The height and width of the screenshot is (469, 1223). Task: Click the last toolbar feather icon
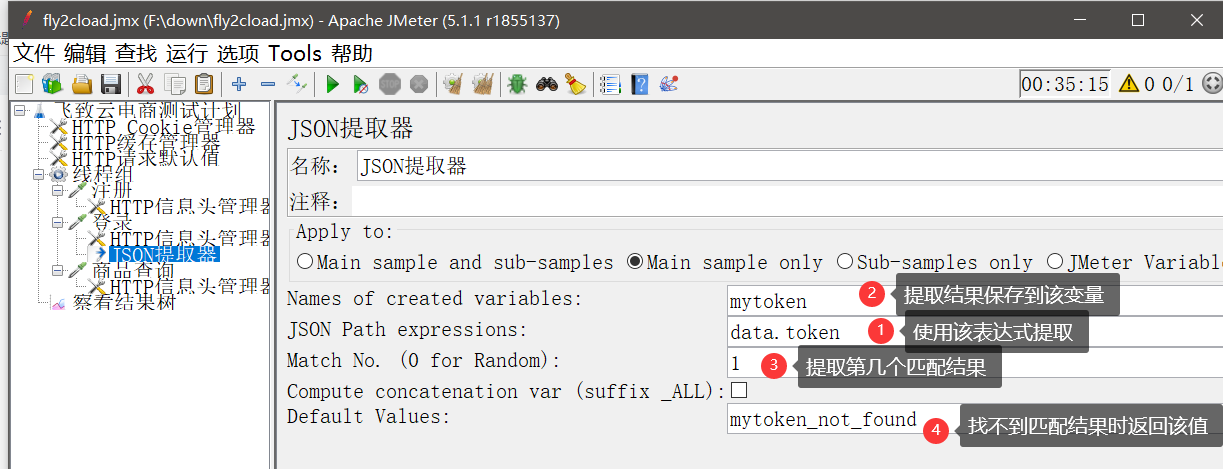click(x=669, y=84)
